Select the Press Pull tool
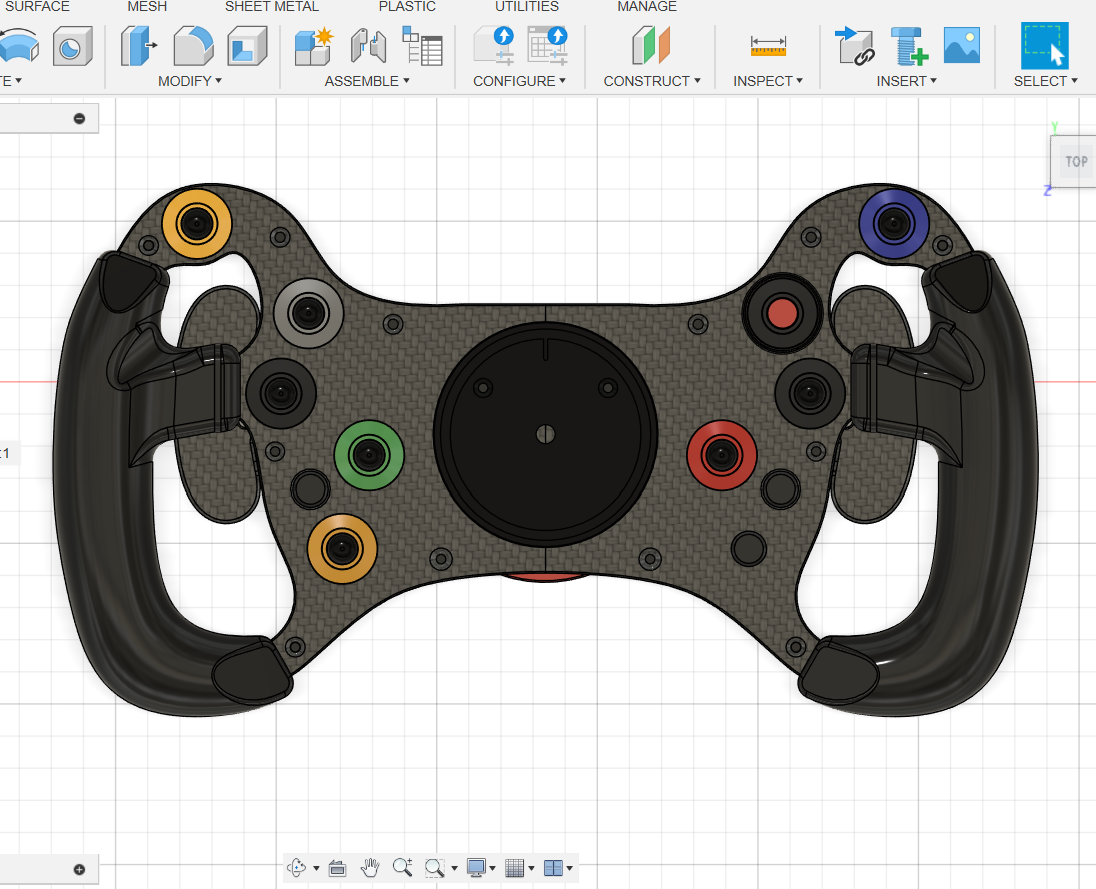The width and height of the screenshot is (1096, 889). tap(138, 45)
